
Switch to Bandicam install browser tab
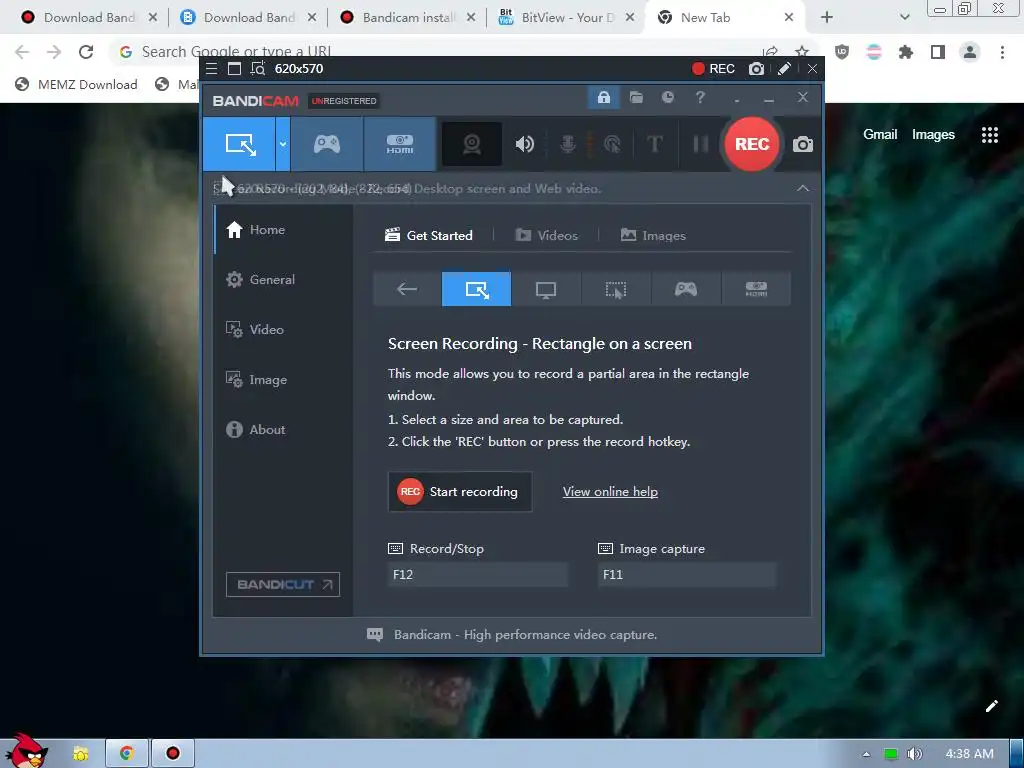(x=408, y=18)
